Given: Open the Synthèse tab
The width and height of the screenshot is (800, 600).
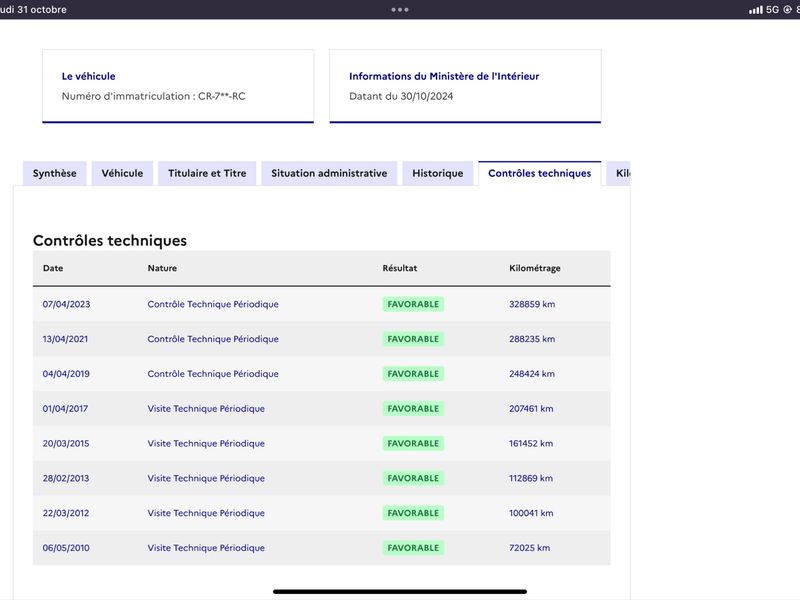Looking at the screenshot, I should click(55, 173).
